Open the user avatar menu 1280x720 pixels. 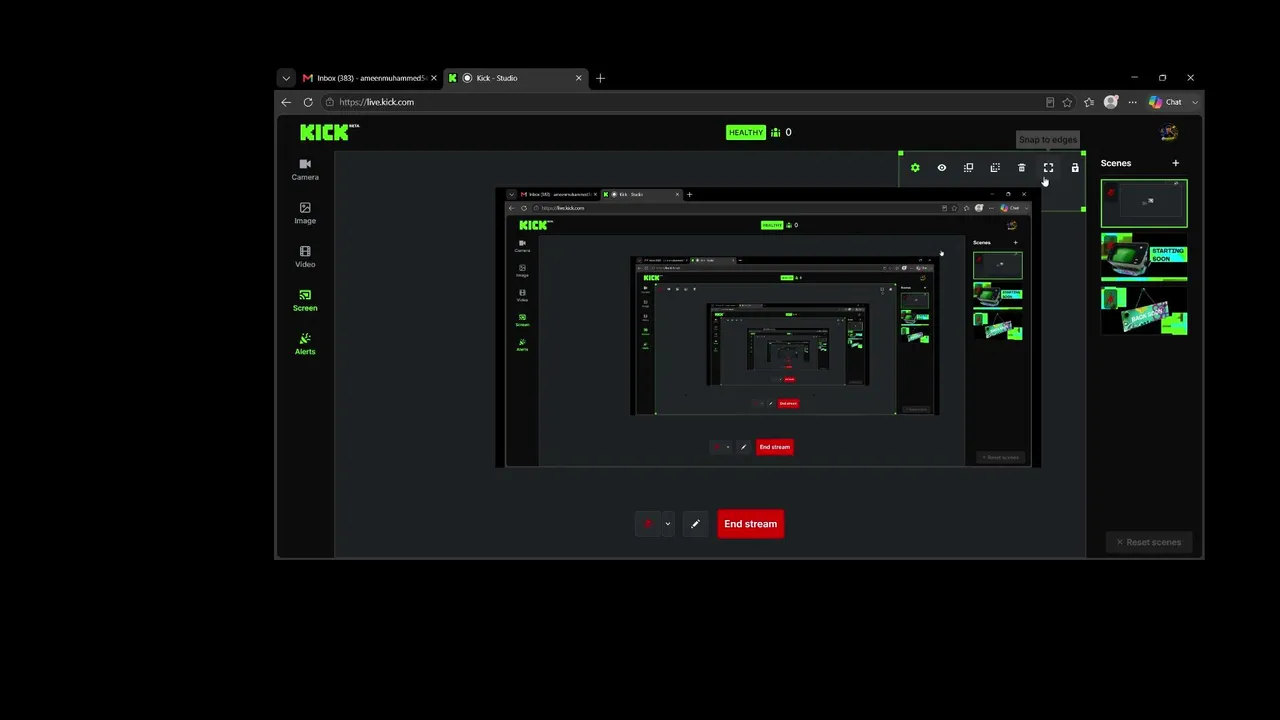tap(1169, 132)
